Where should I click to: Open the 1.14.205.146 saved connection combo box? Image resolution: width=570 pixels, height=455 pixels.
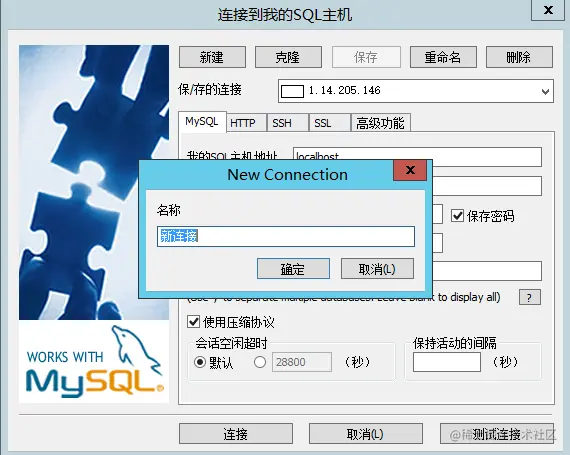click(416, 91)
